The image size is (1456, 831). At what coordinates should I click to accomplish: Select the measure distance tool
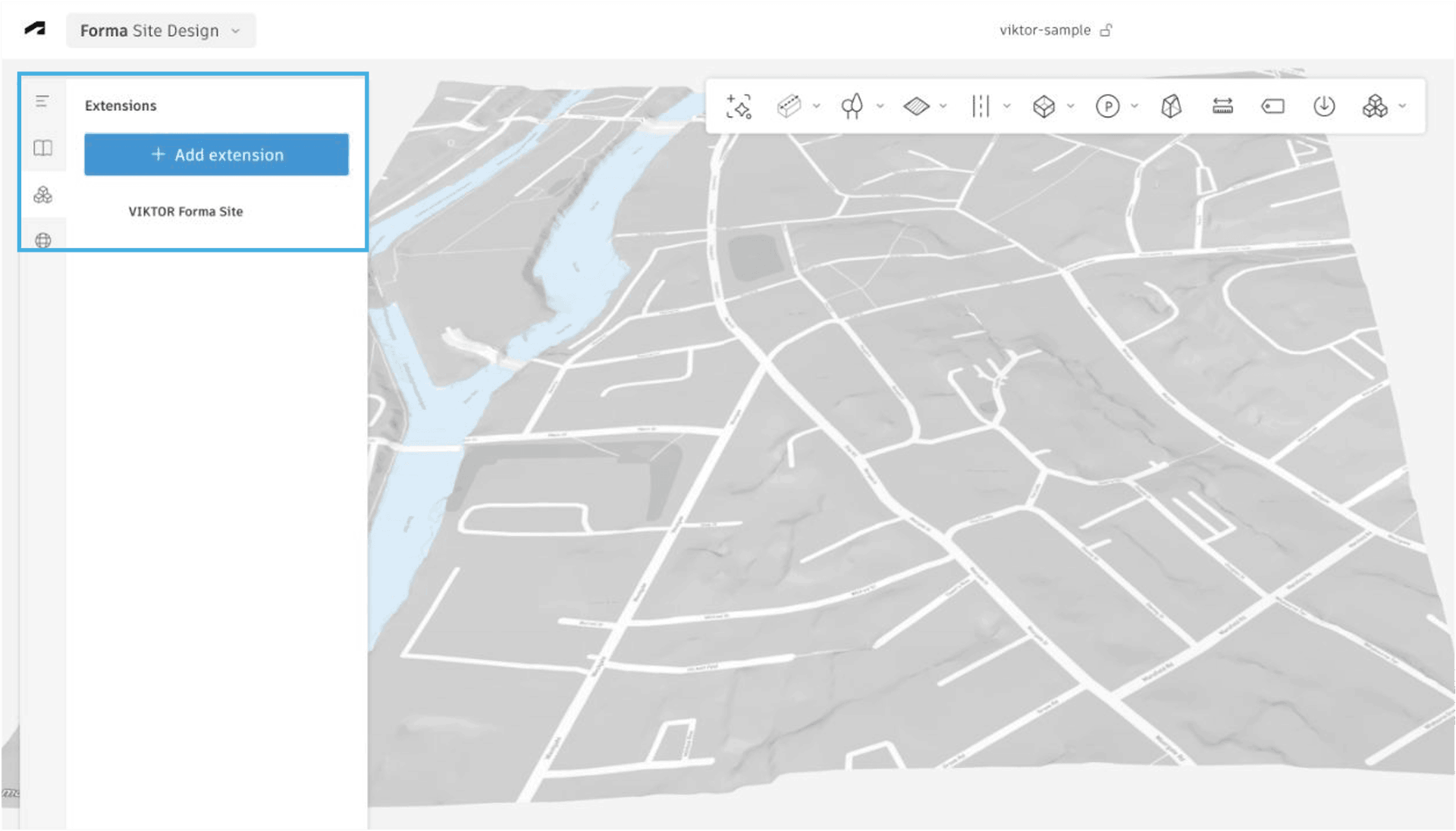[x=1222, y=106]
